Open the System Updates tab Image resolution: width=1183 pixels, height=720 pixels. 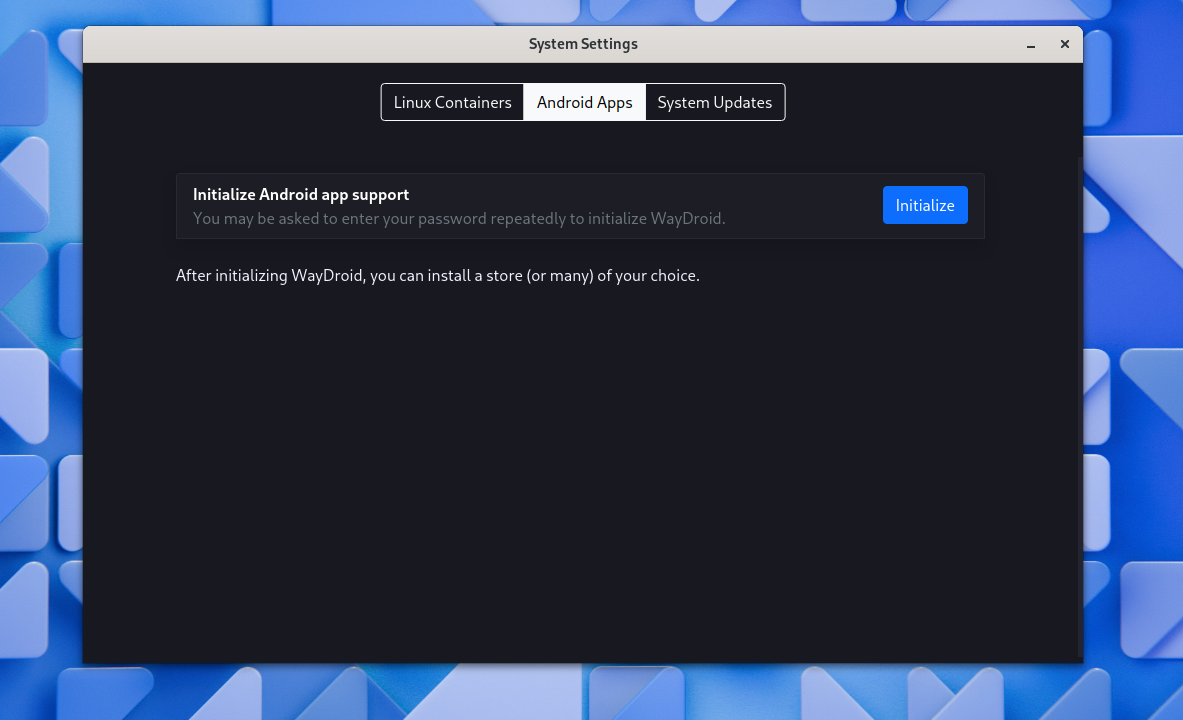click(x=714, y=102)
